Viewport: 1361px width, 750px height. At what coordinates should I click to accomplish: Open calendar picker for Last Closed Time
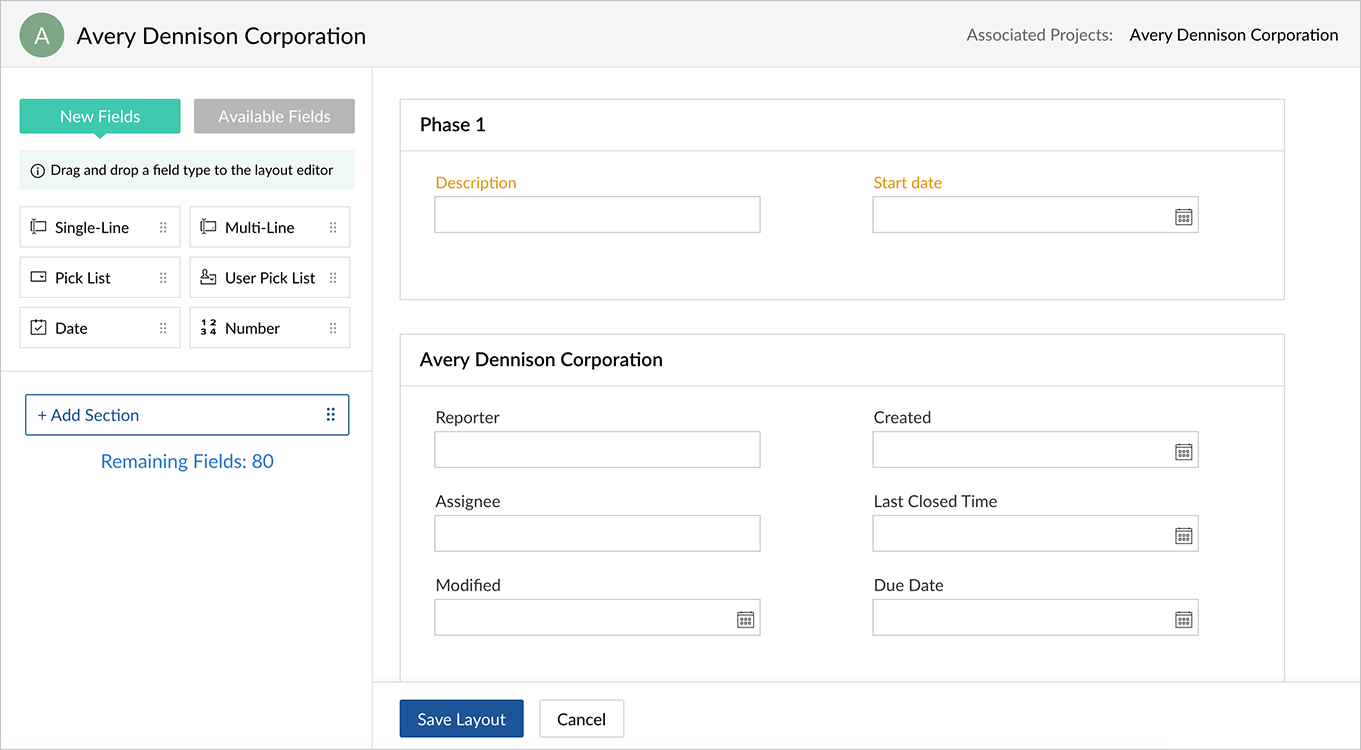[x=1184, y=535]
